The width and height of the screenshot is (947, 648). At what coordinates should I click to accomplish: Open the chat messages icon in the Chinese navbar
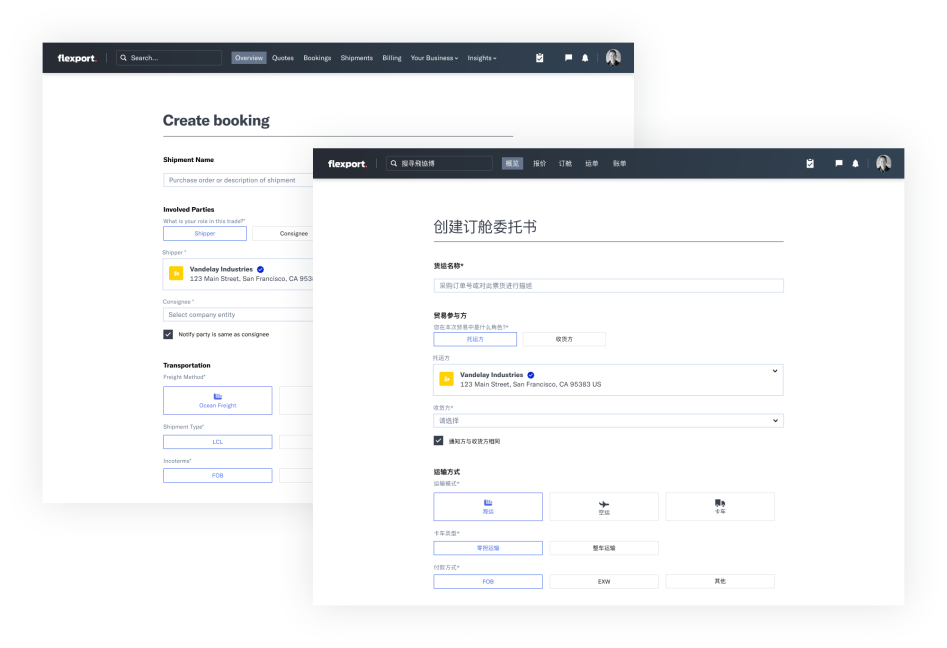click(x=839, y=164)
